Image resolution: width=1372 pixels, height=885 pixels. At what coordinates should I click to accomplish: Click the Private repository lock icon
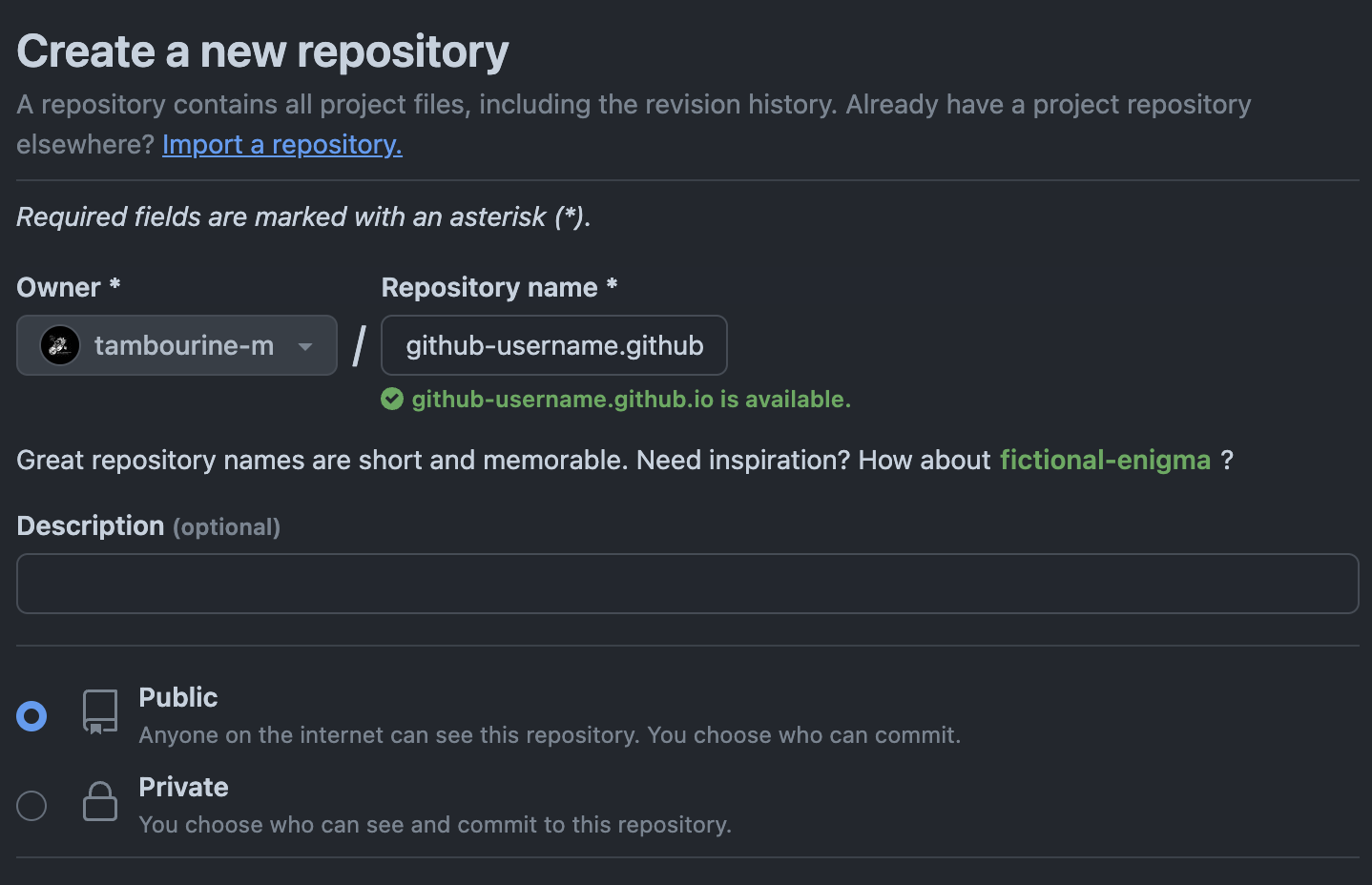(x=99, y=801)
